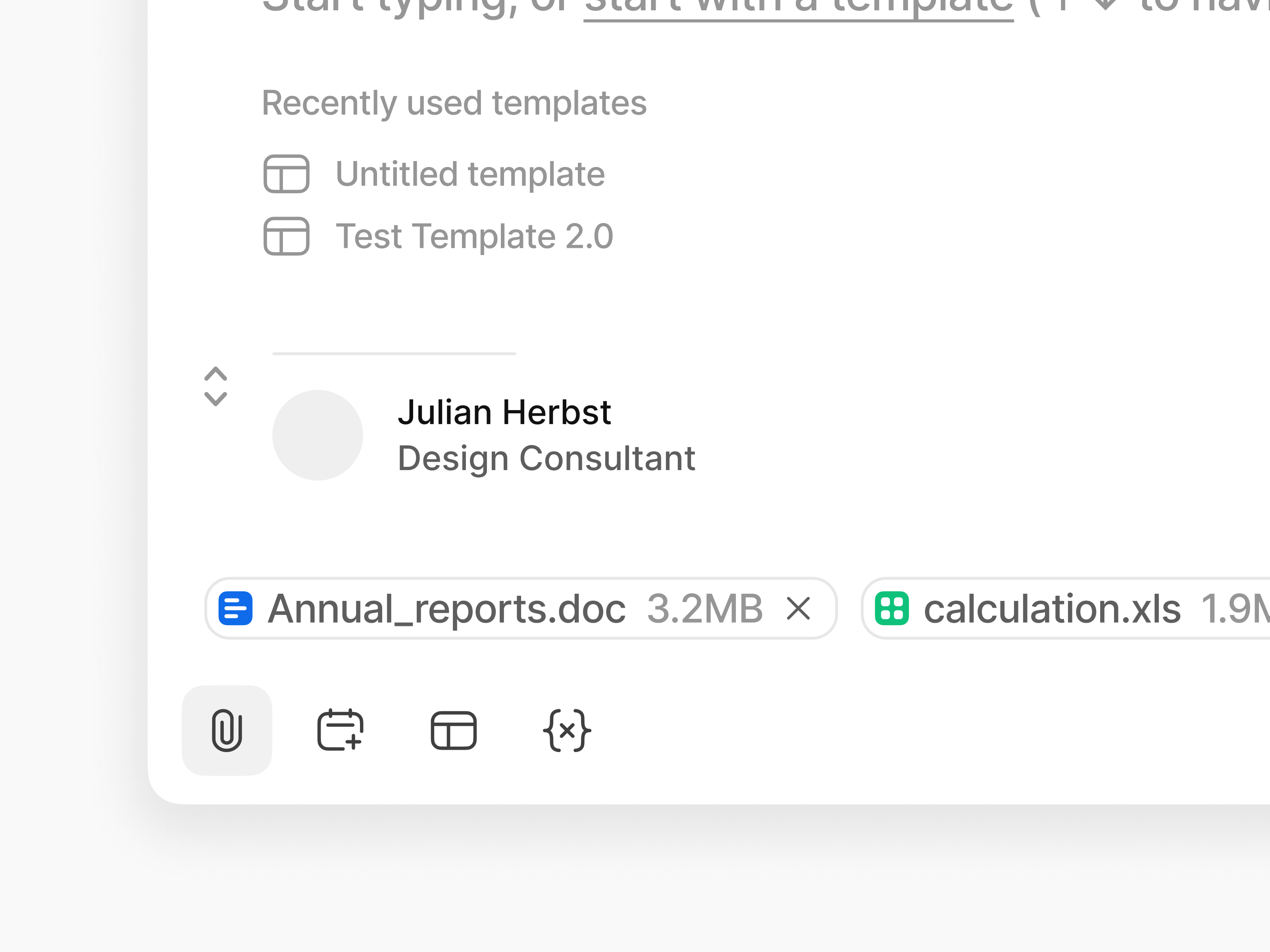Open the 'start with a template' link

coord(798,6)
